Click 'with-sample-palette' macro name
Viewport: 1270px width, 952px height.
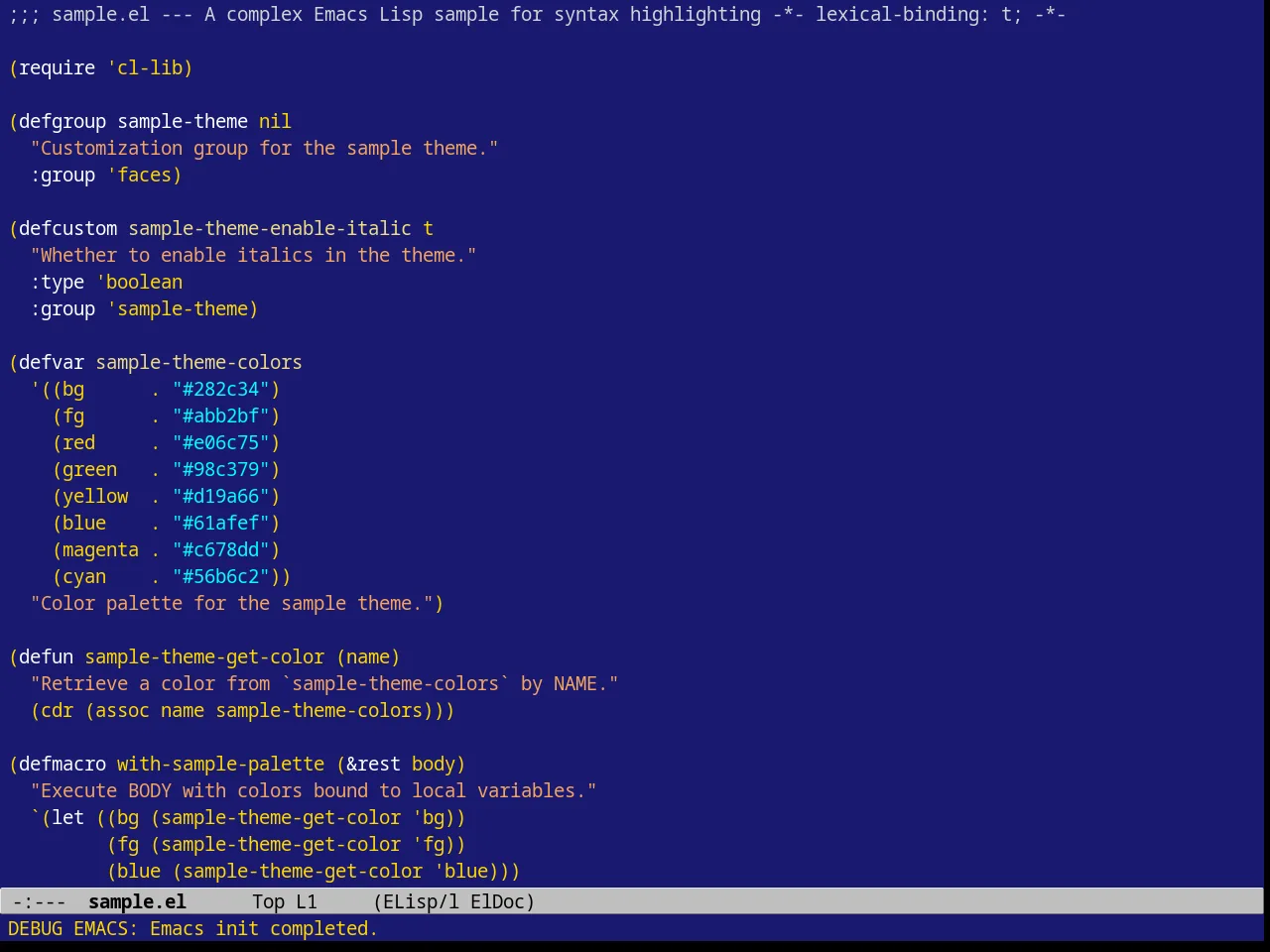tap(221, 764)
